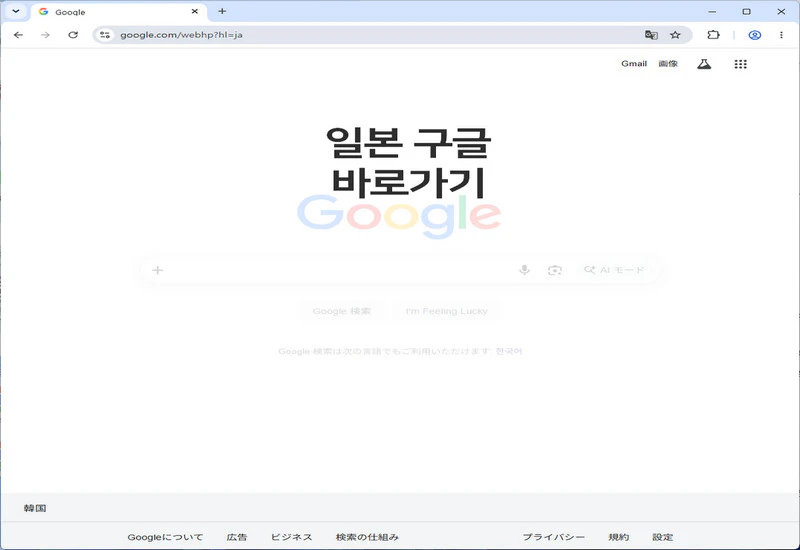The width and height of the screenshot is (800, 550).
Task: Start voice search with the microphone
Action: pyautogui.click(x=524, y=270)
